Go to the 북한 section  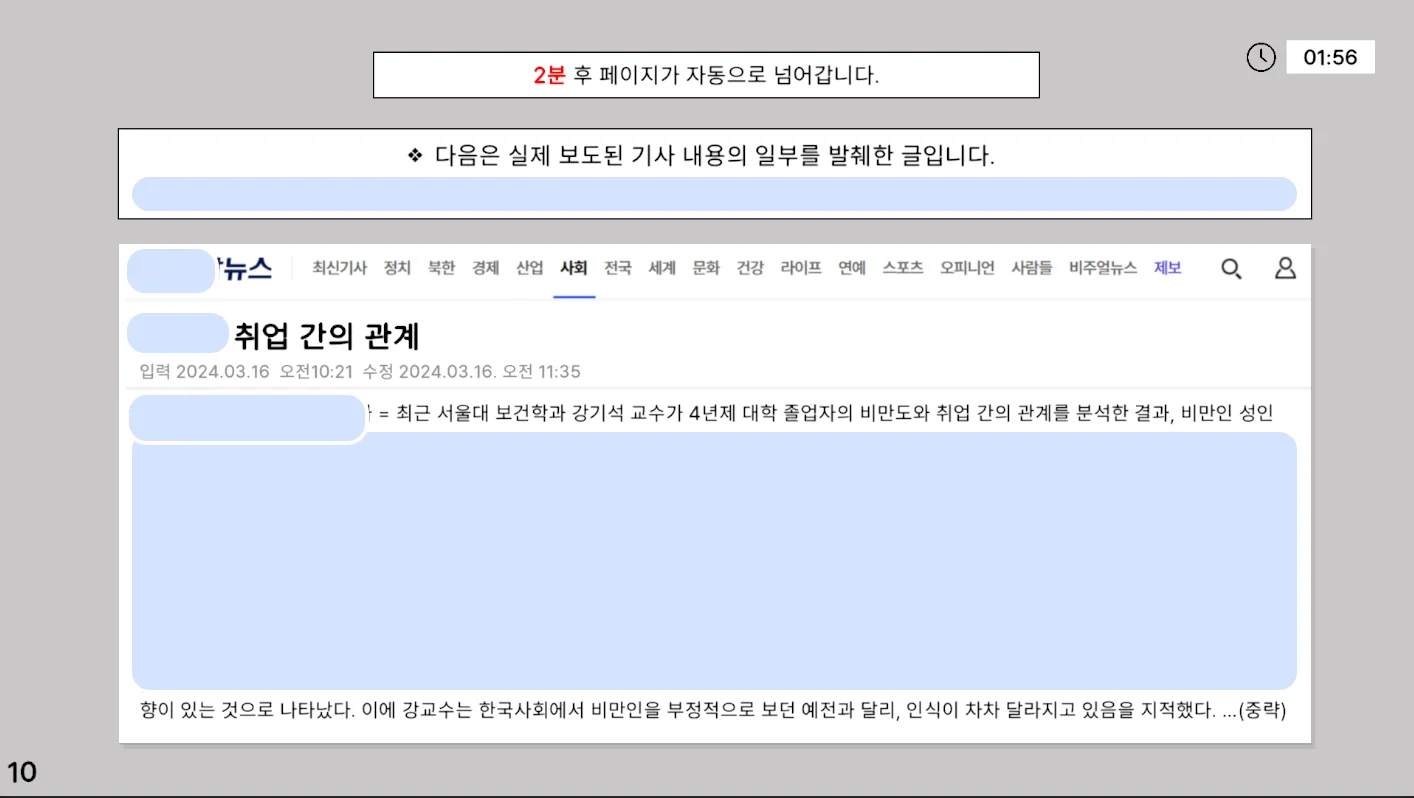point(441,268)
